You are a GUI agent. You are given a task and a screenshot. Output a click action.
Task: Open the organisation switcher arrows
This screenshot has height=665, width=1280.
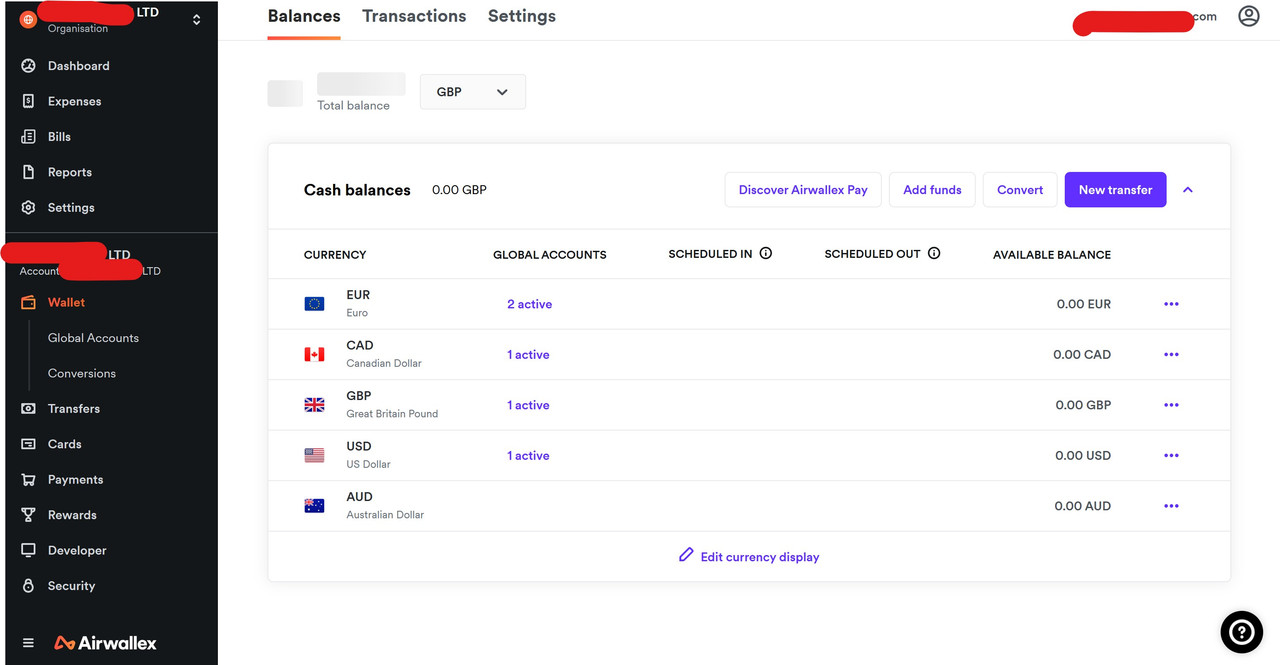pyautogui.click(x=196, y=19)
